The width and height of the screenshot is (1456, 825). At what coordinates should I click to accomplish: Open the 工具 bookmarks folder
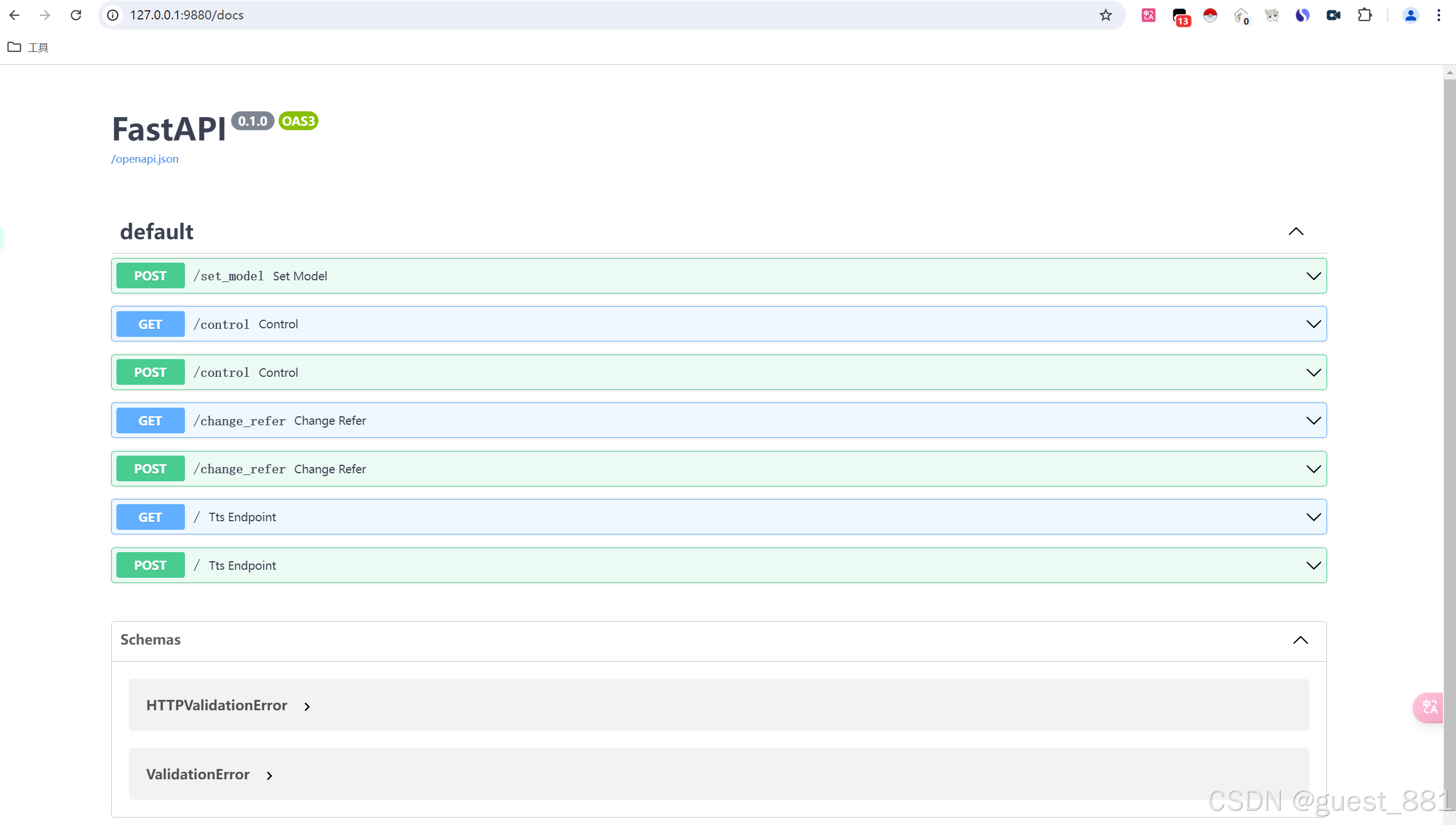pos(29,47)
